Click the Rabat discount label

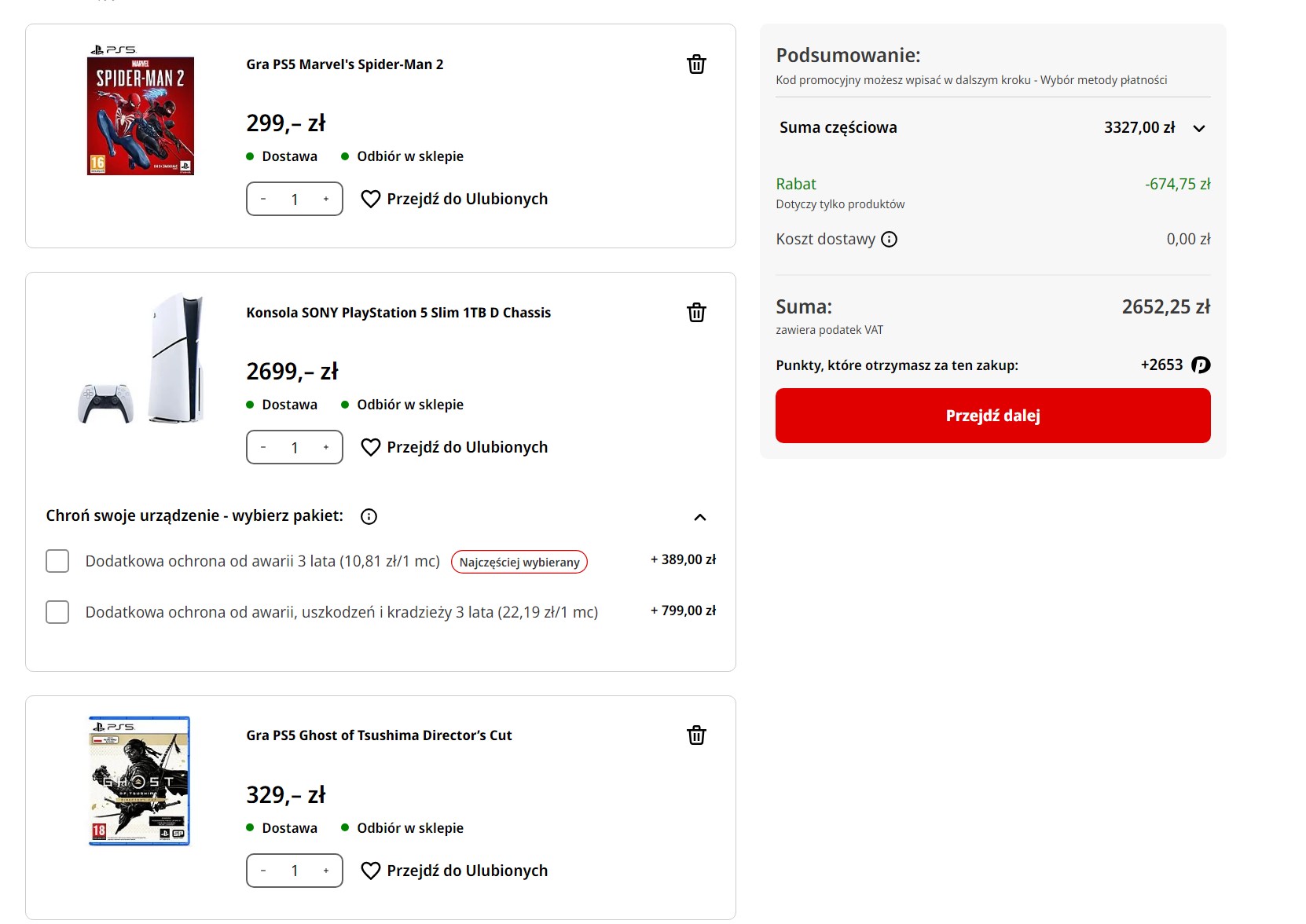pos(796,184)
